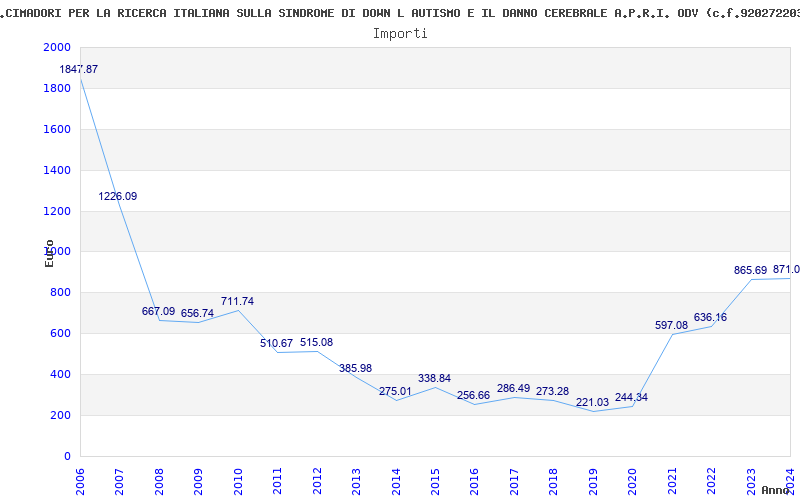Click the 400 y-axis tick label
The height and width of the screenshot is (500, 800).
point(61,374)
